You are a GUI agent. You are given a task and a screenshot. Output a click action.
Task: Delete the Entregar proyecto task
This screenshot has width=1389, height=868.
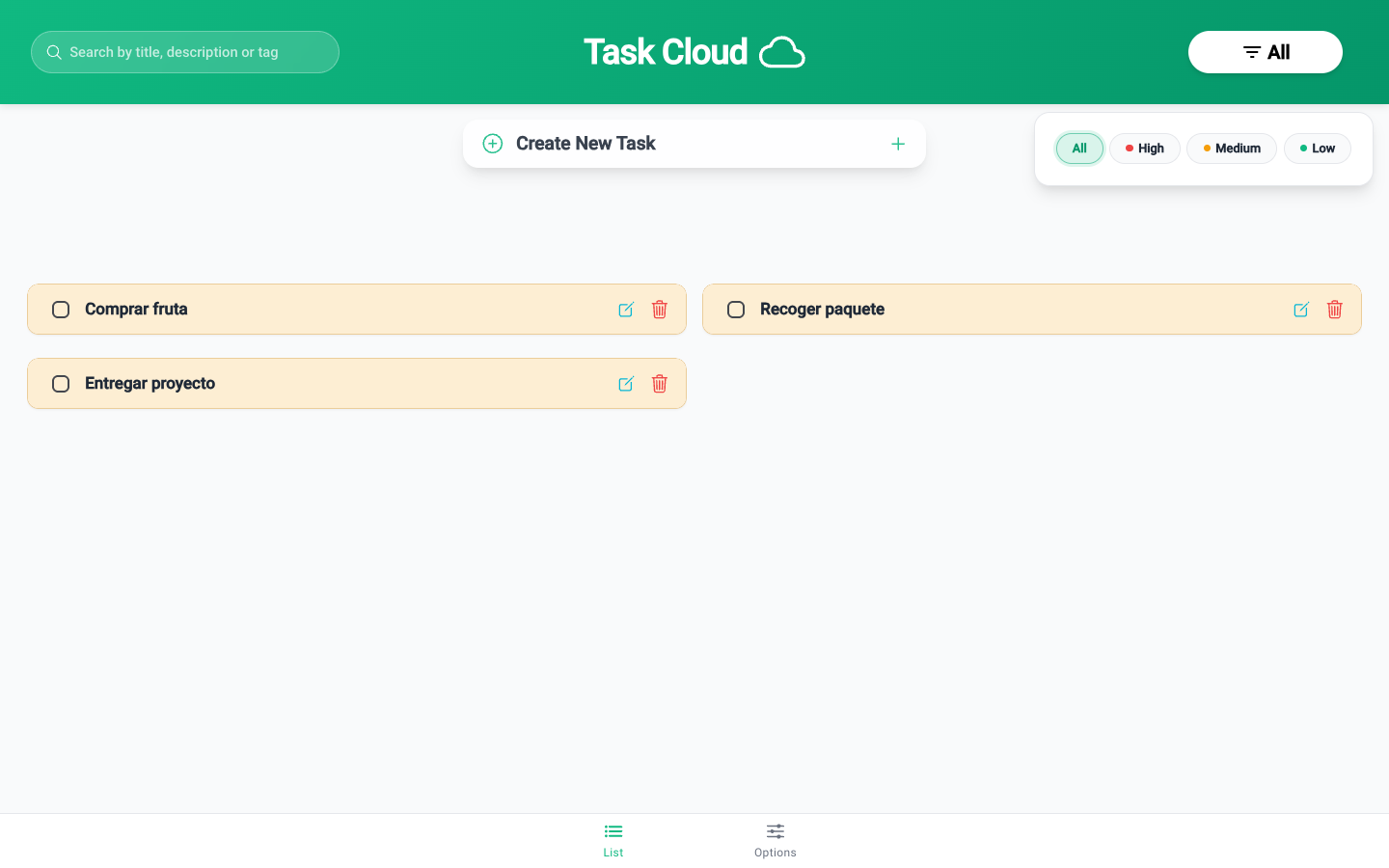[x=660, y=384]
